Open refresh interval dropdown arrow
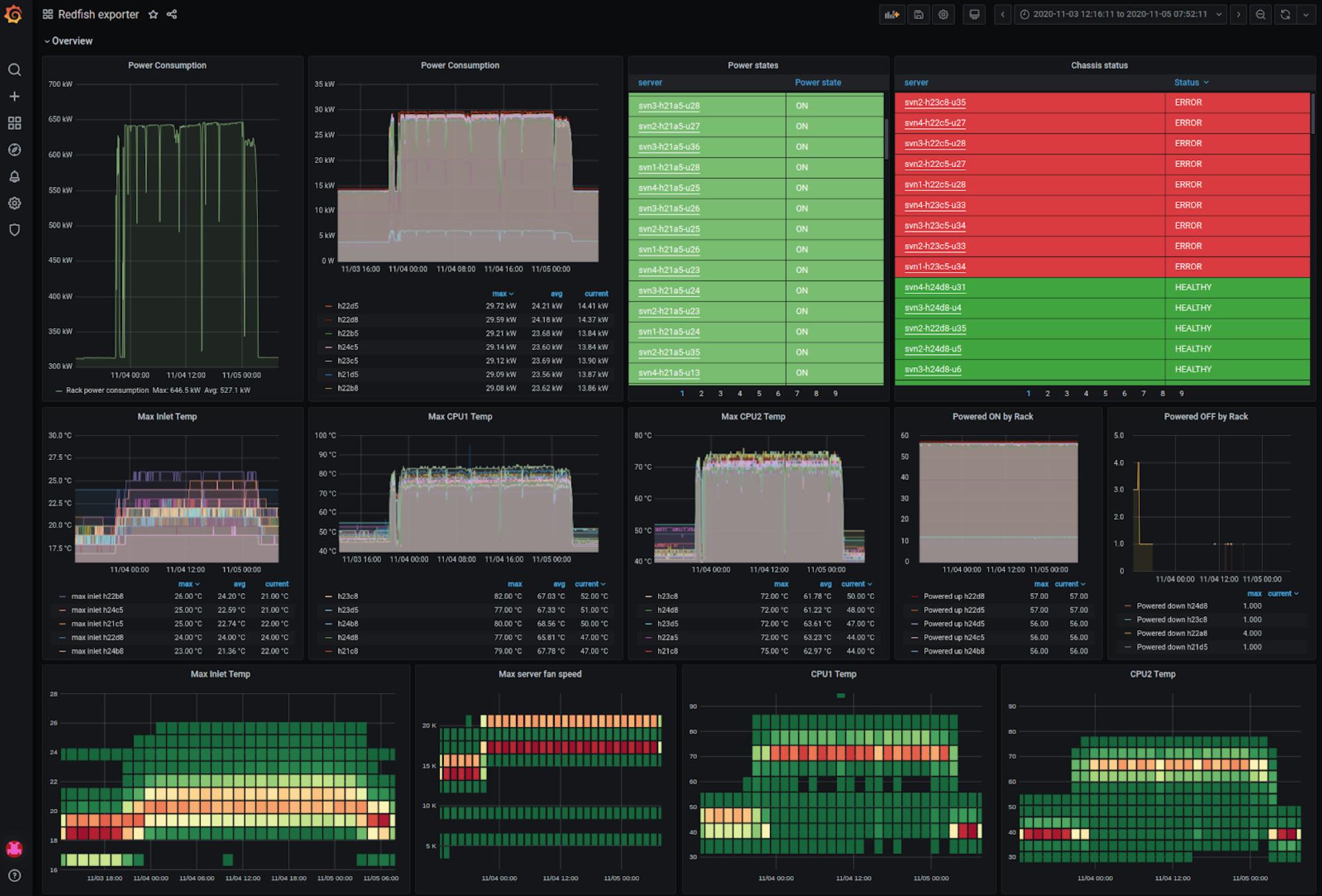The image size is (1322, 896). coord(1305,14)
